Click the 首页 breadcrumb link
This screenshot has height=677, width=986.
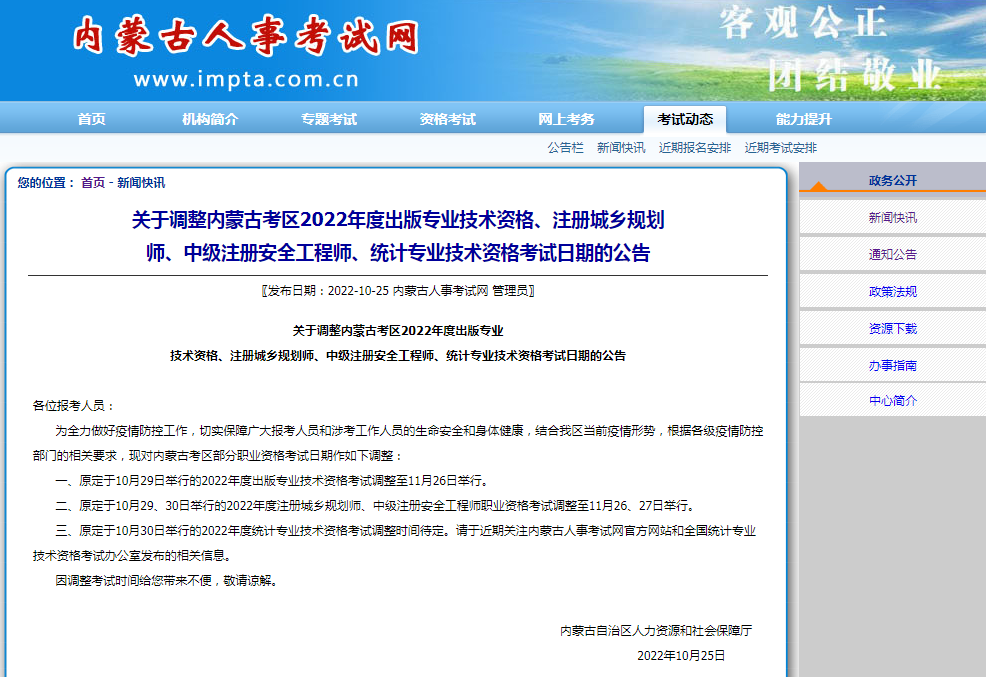coord(92,183)
